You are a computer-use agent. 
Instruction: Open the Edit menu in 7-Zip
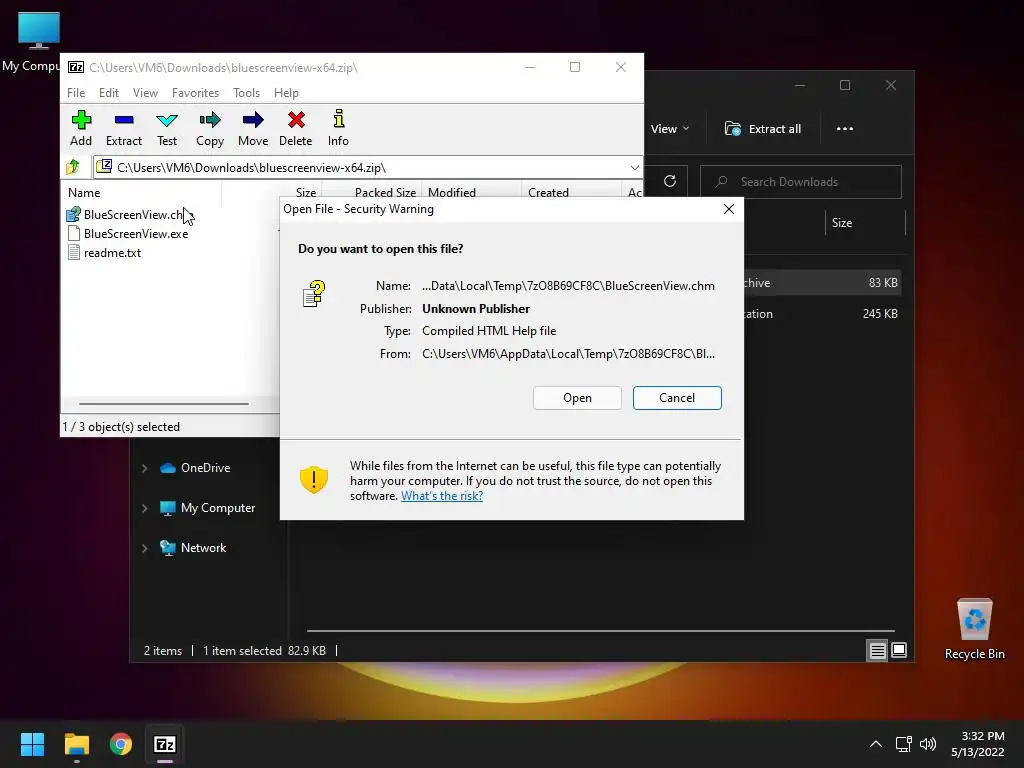(x=108, y=93)
